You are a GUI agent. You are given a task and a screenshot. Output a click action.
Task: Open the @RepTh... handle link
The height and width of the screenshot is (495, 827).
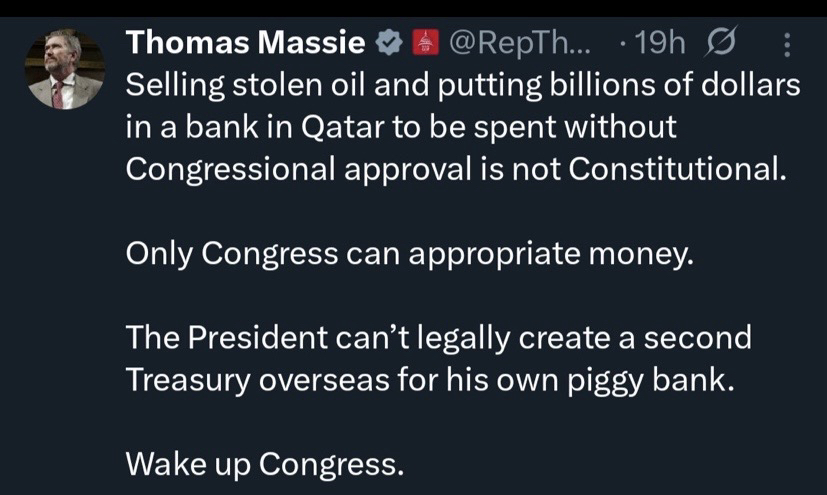(x=521, y=43)
